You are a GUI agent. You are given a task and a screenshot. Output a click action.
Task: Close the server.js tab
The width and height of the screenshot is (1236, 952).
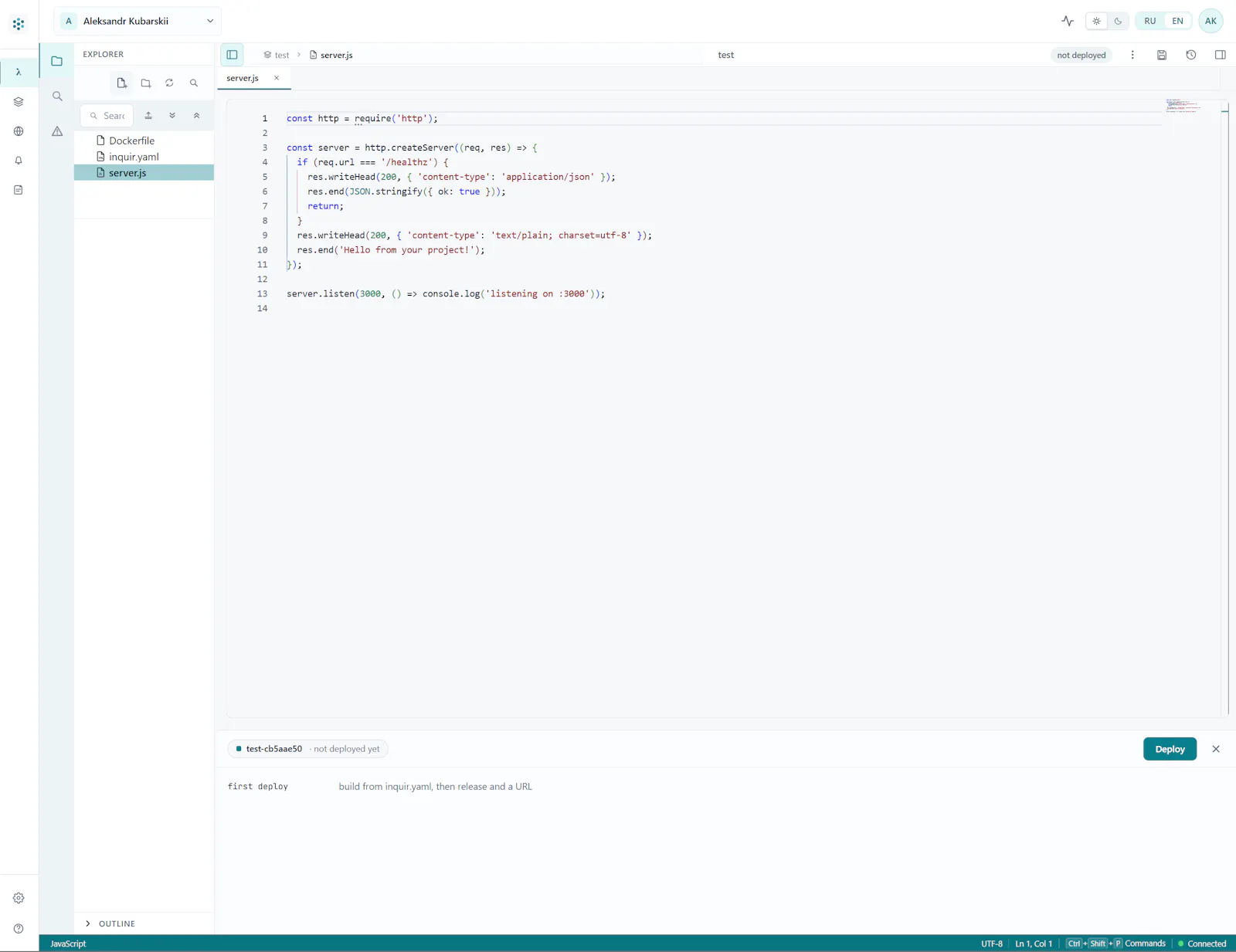tap(277, 78)
